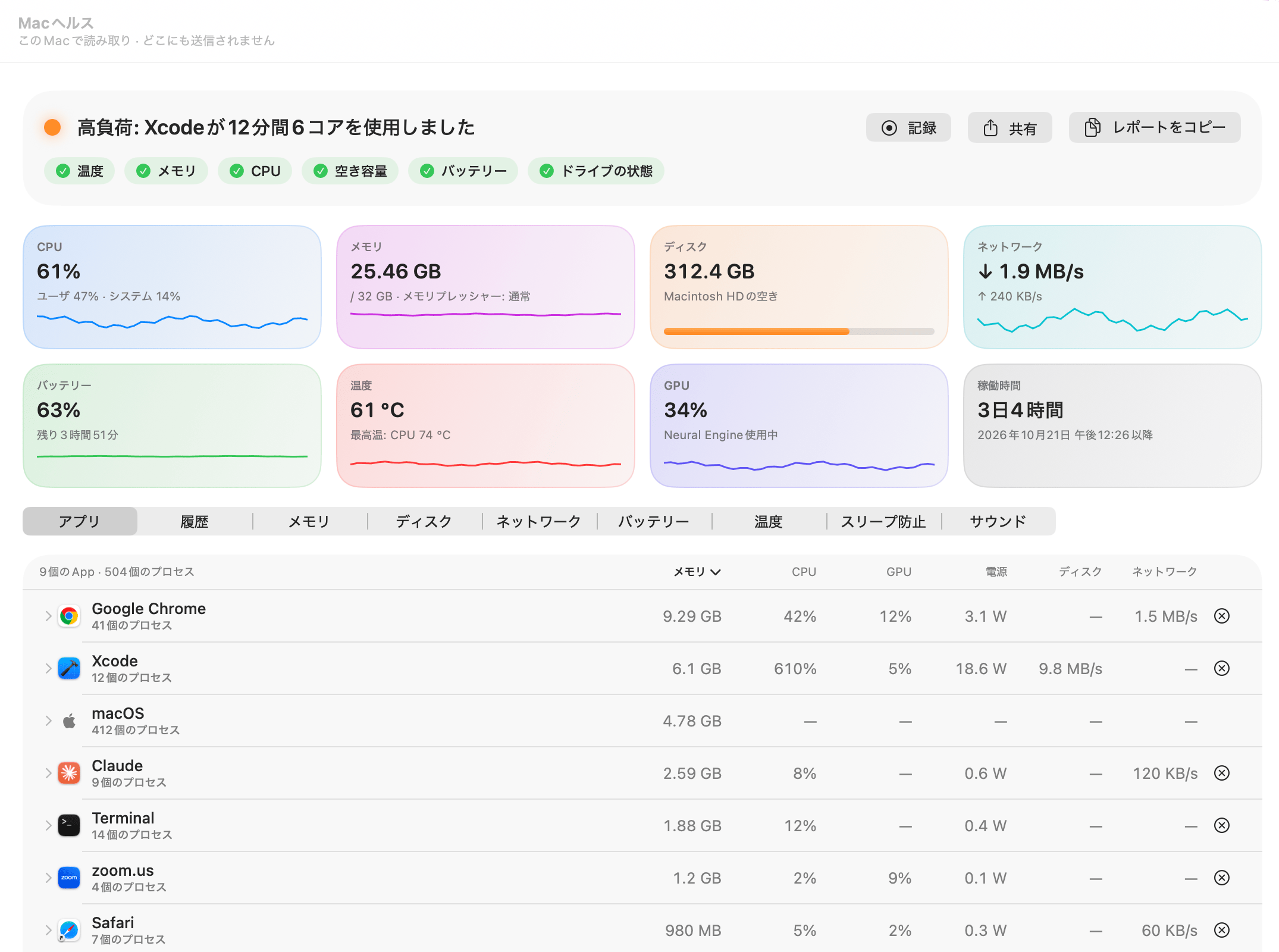Open the スリープ防止 tab

pos(883,522)
